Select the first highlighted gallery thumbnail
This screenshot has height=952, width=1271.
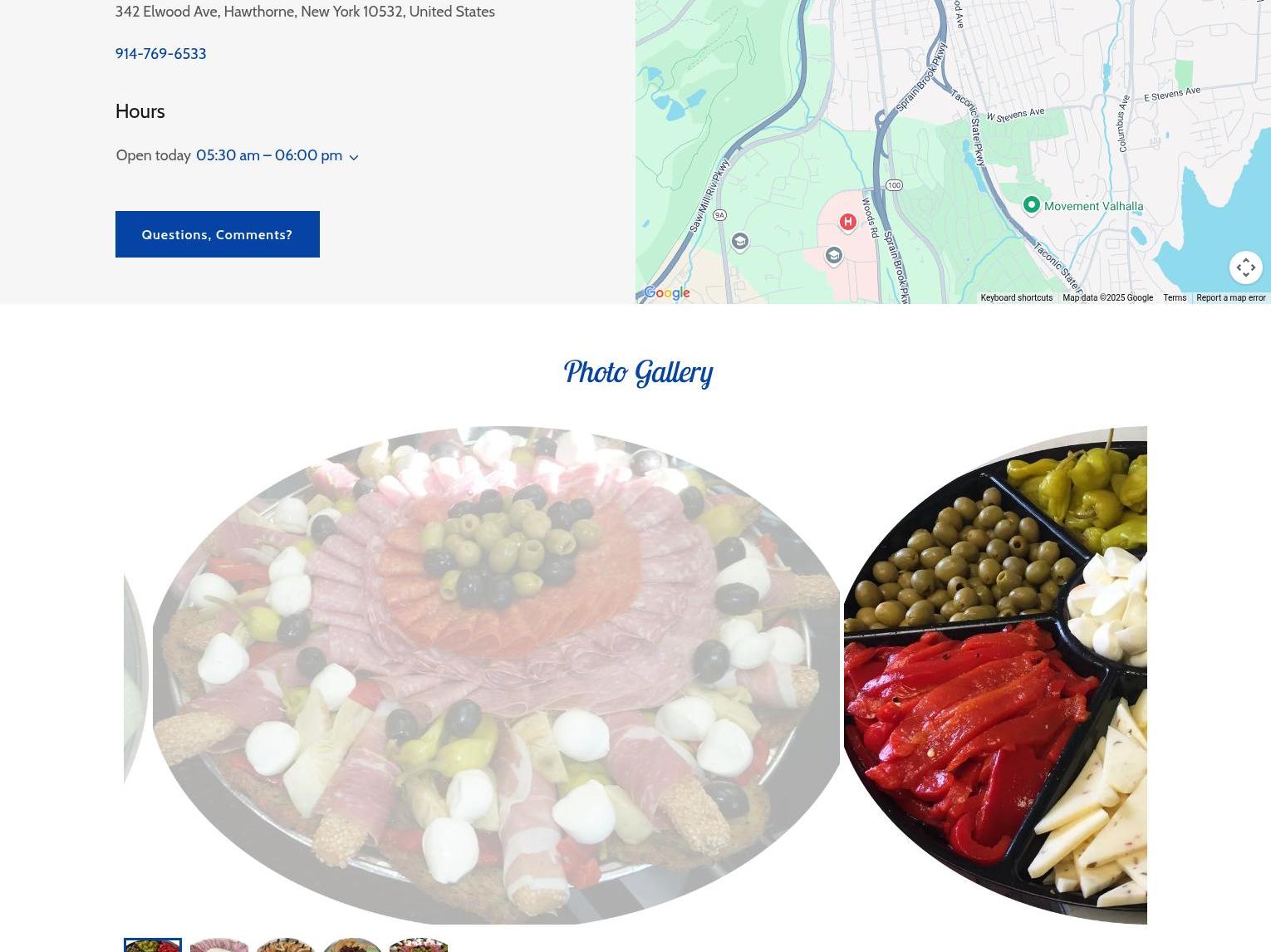(x=153, y=945)
